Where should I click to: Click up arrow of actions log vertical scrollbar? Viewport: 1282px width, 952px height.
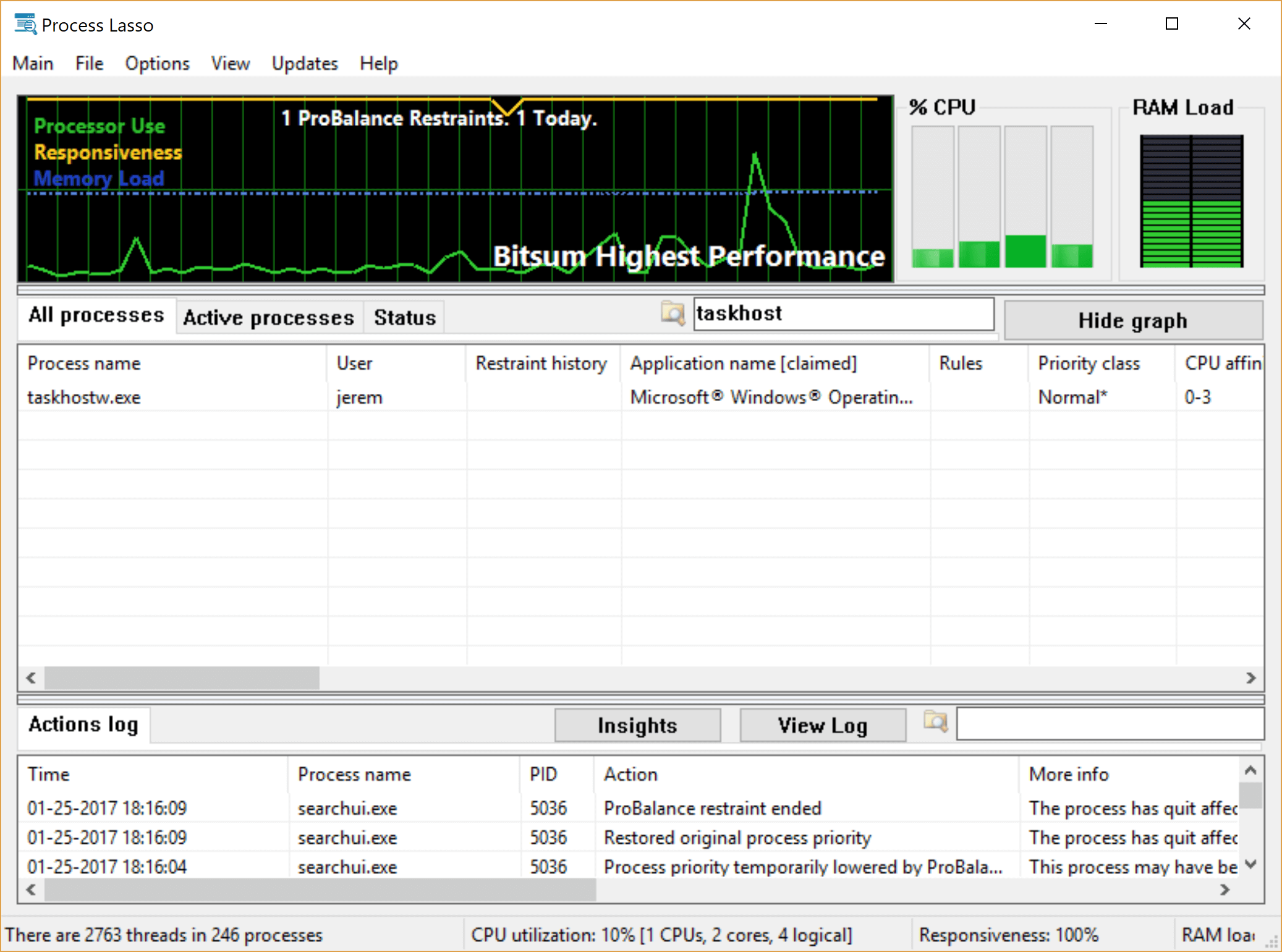pyautogui.click(x=1251, y=770)
